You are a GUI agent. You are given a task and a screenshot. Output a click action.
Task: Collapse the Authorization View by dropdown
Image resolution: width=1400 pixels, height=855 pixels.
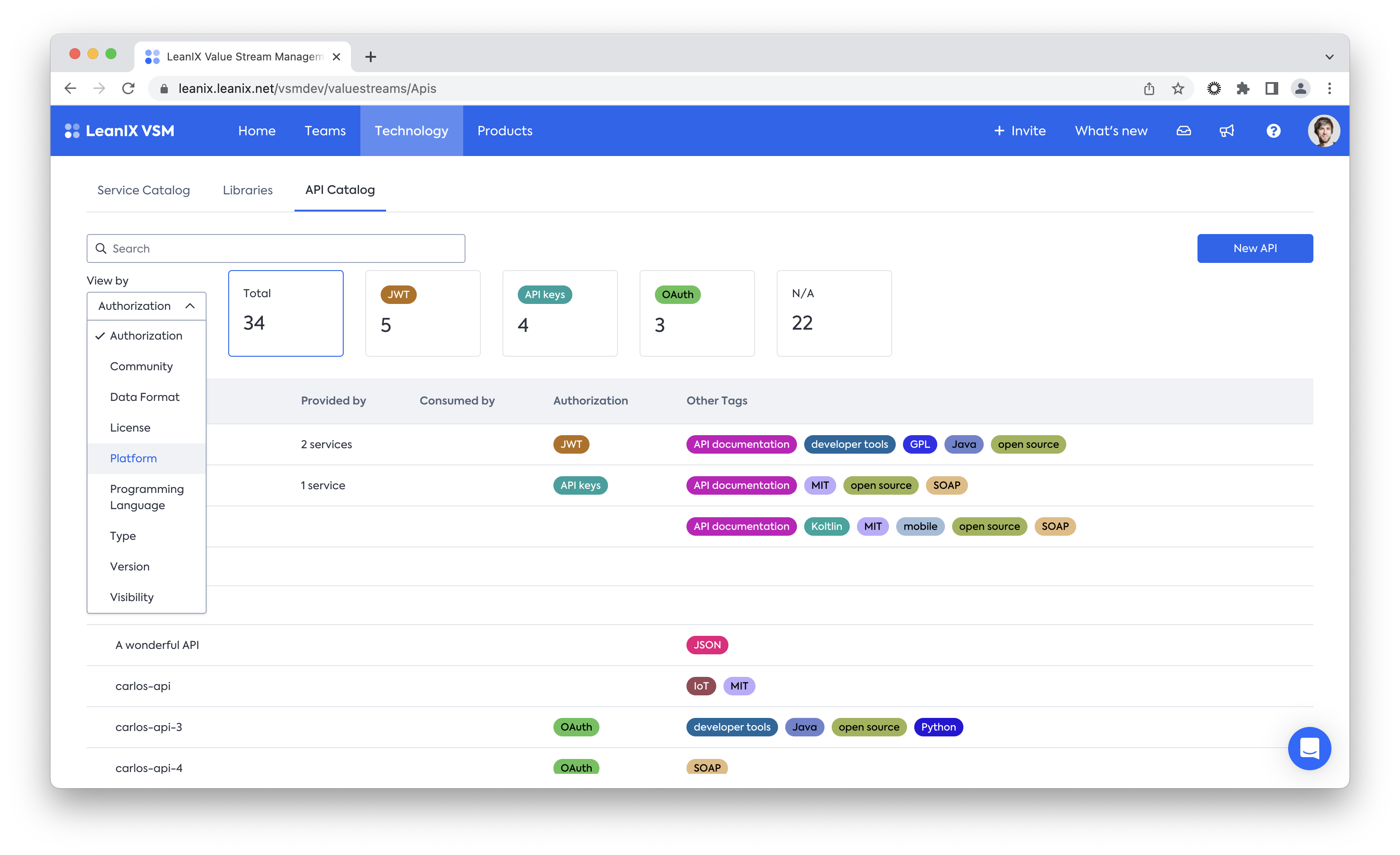pos(146,306)
